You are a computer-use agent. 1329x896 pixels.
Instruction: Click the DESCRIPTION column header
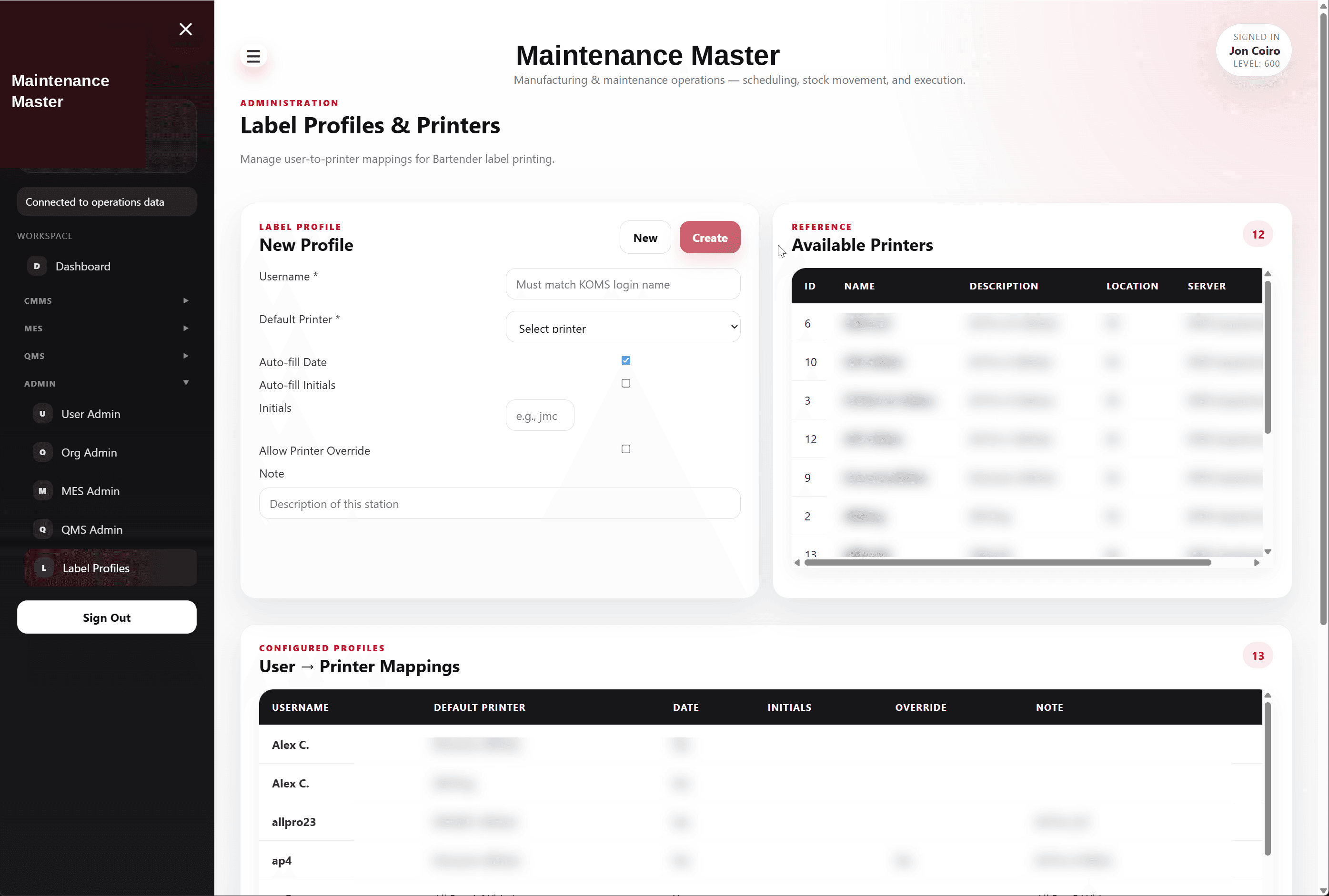pos(1004,286)
